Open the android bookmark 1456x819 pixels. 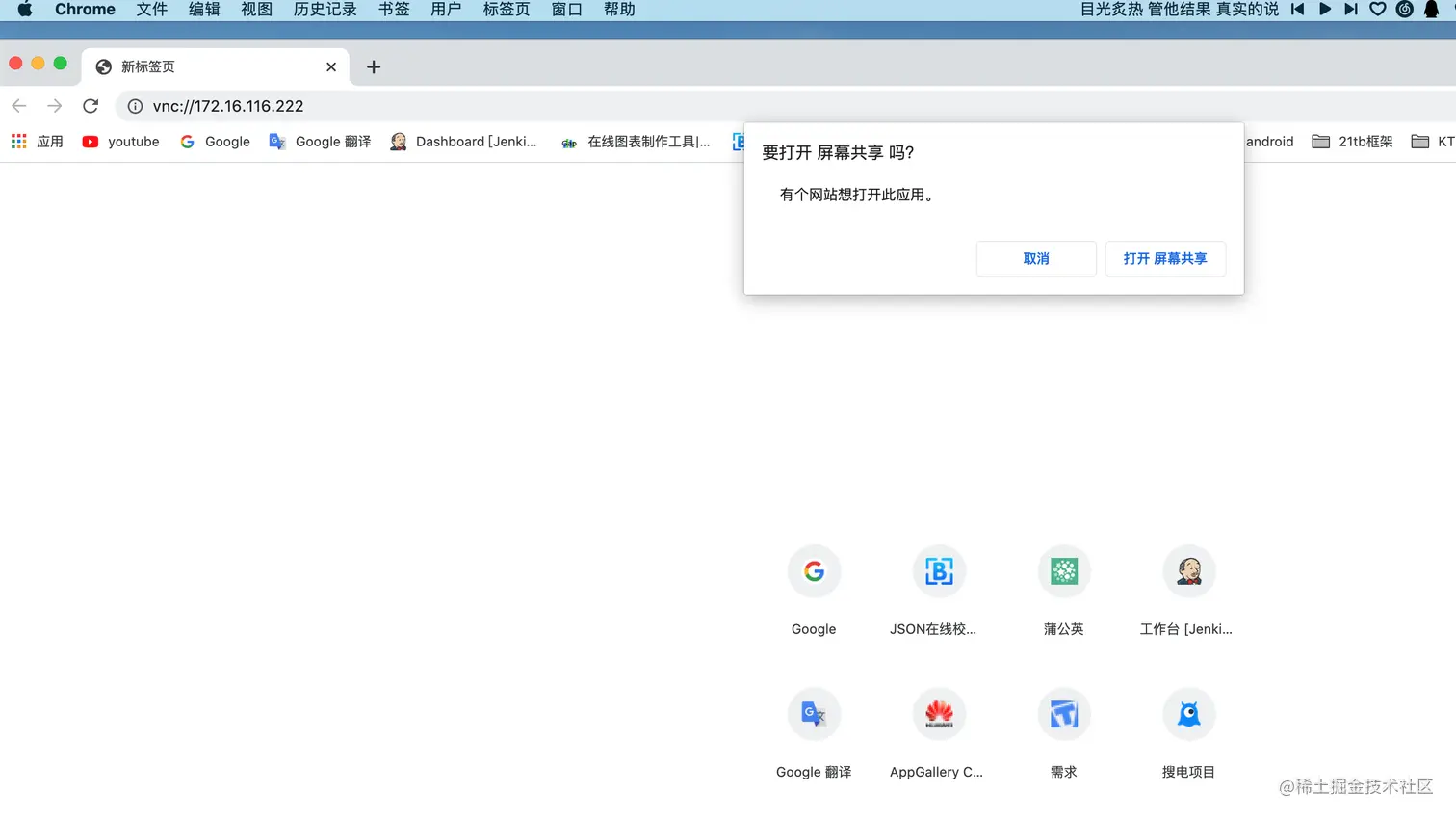click(x=1269, y=142)
